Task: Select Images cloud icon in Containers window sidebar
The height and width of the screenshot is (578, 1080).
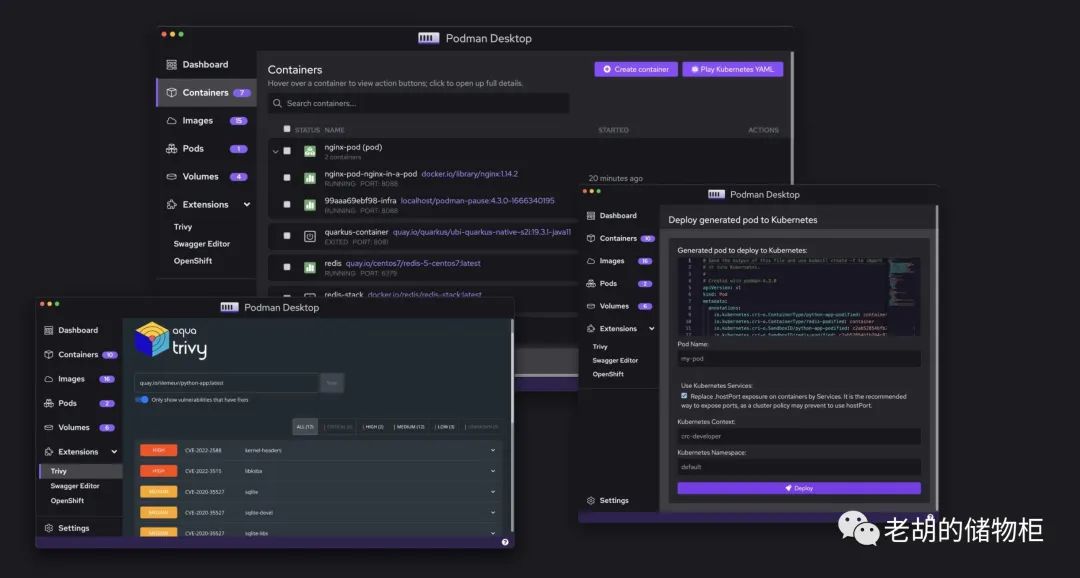Action: click(x=172, y=121)
